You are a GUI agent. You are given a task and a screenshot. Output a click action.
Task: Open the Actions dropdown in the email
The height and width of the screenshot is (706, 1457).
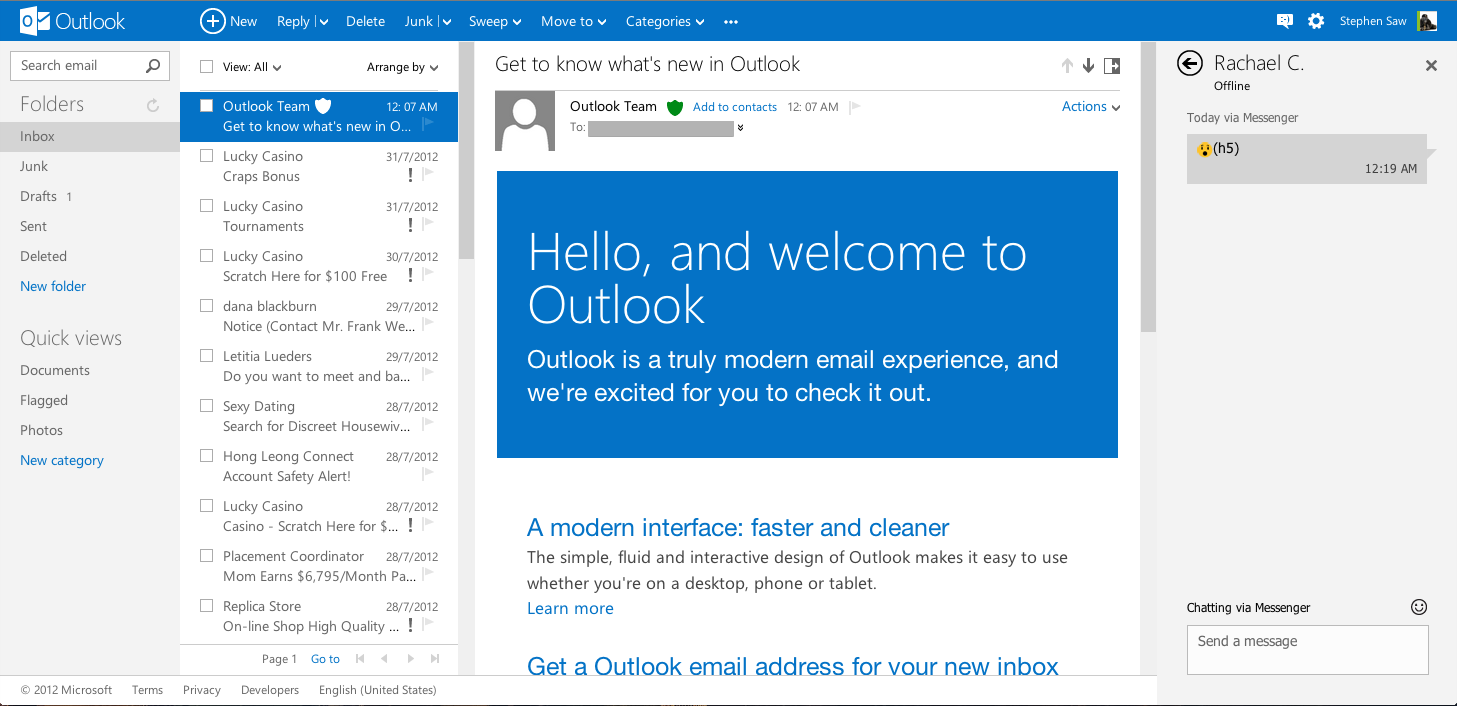[1090, 107]
